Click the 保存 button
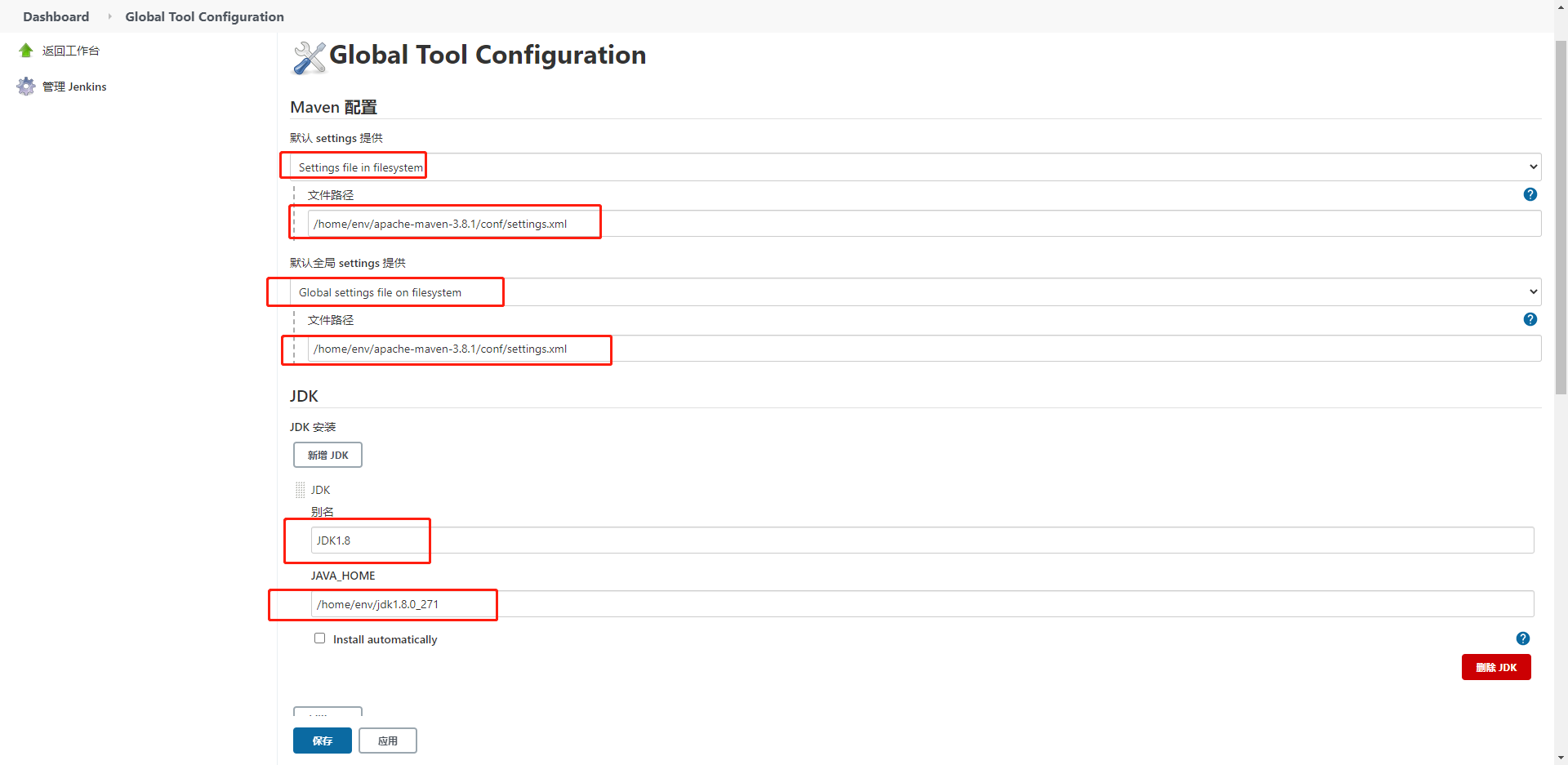The height and width of the screenshot is (765, 1568). click(322, 741)
